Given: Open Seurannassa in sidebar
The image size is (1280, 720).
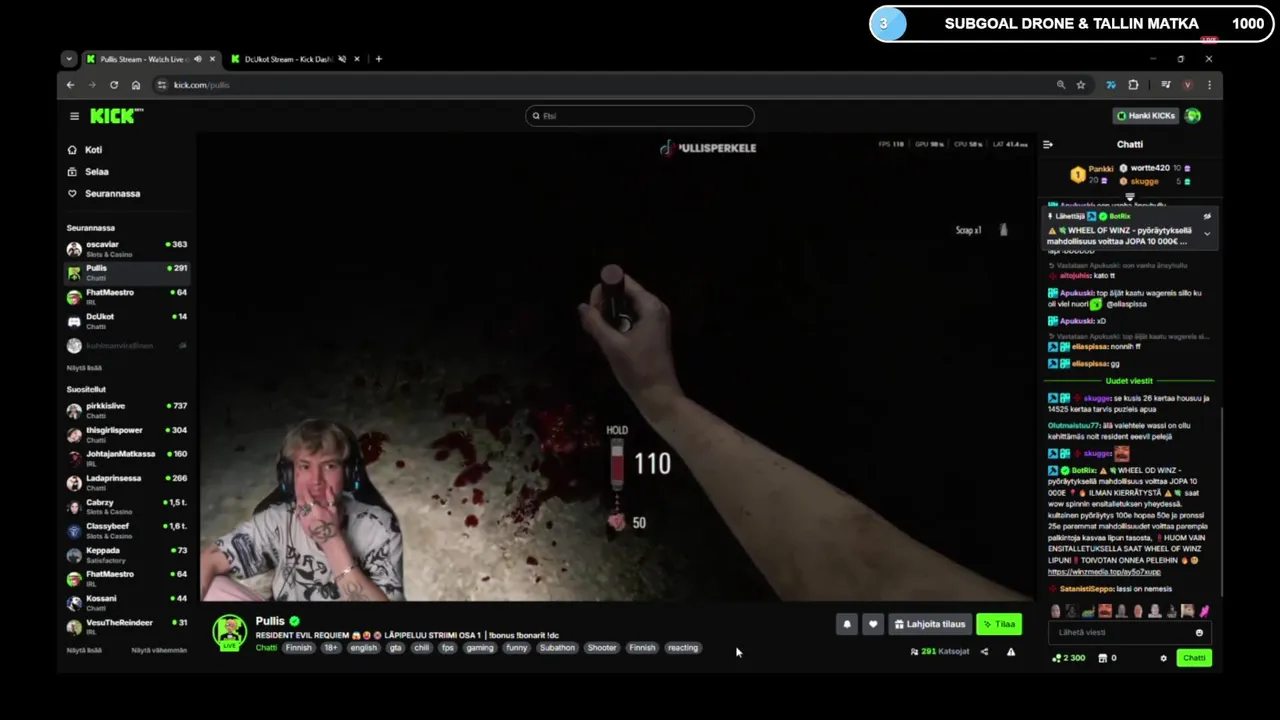Looking at the screenshot, I should [112, 194].
